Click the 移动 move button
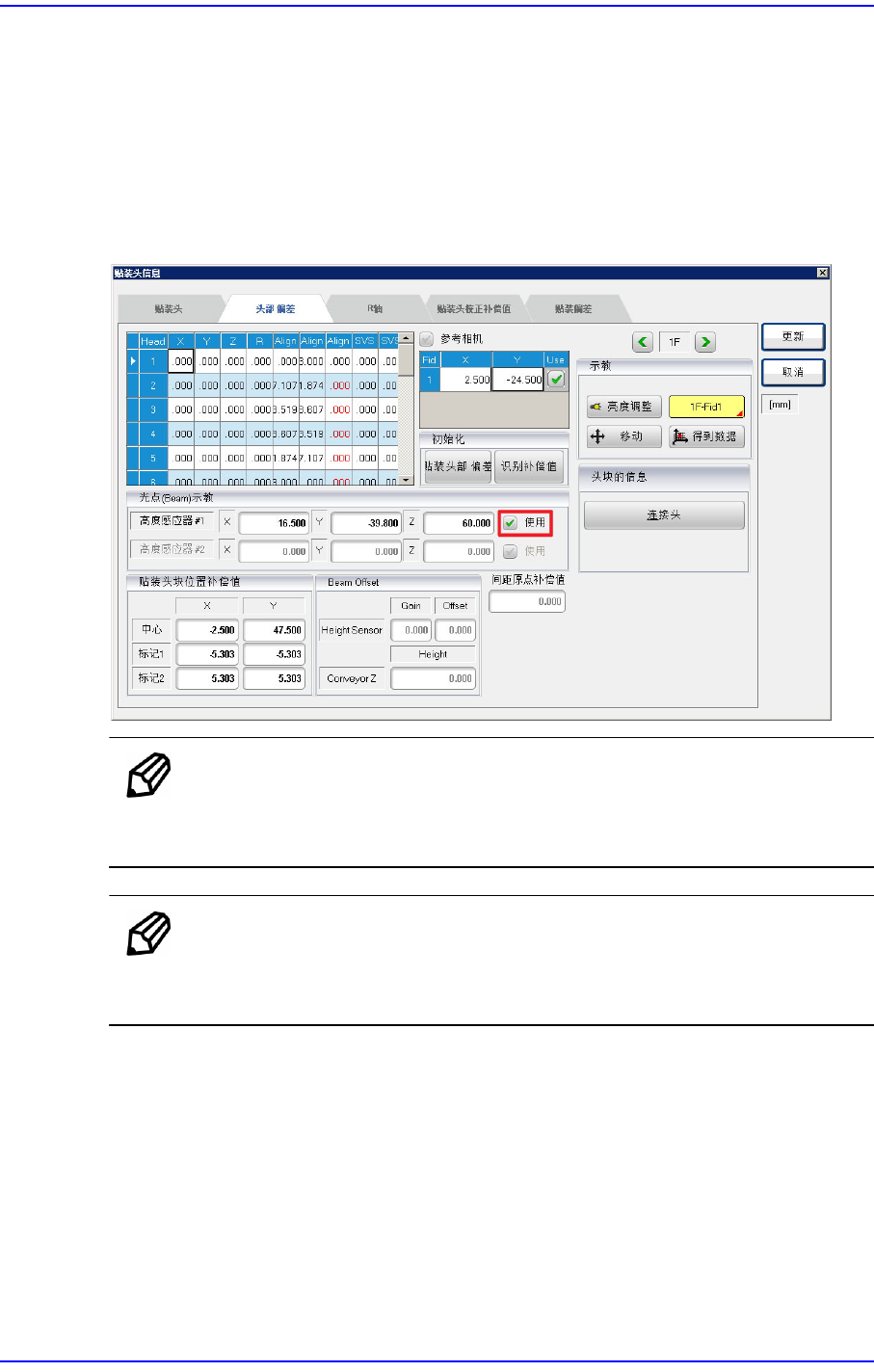This screenshot has height=1372, width=874. coord(624,436)
